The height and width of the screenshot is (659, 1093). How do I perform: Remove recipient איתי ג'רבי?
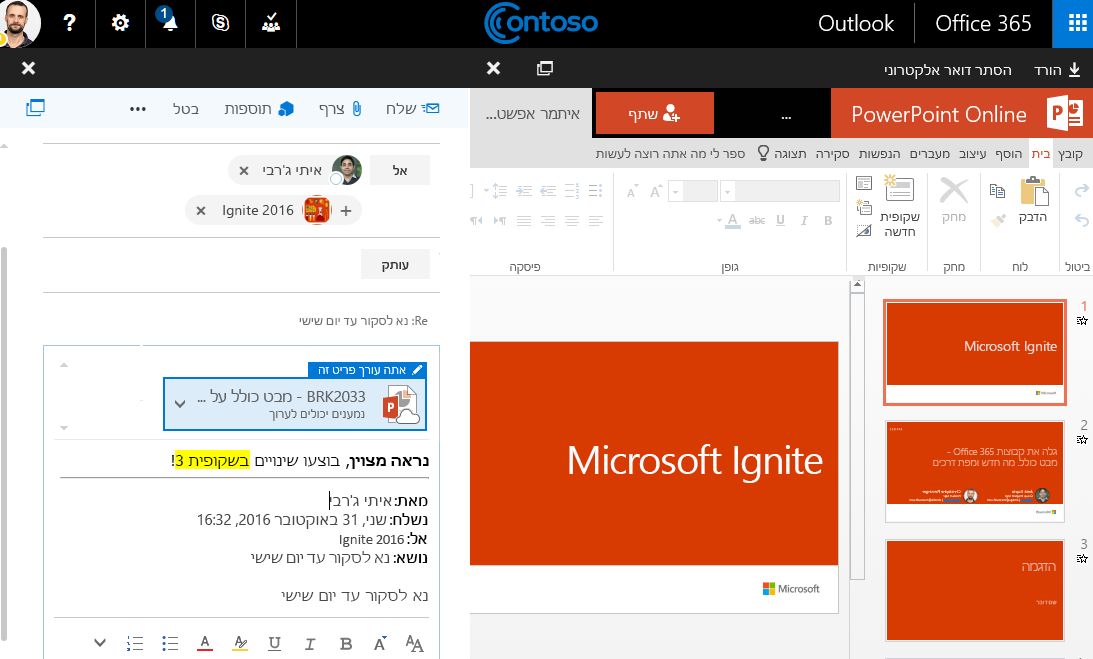[244, 170]
